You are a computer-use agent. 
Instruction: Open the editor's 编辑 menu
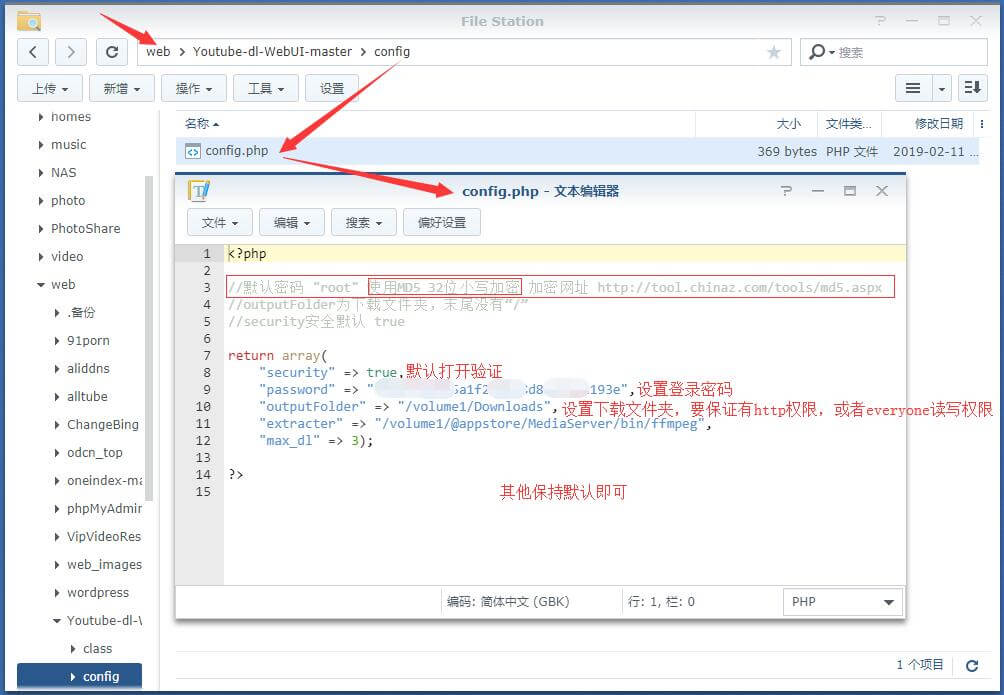(x=292, y=222)
